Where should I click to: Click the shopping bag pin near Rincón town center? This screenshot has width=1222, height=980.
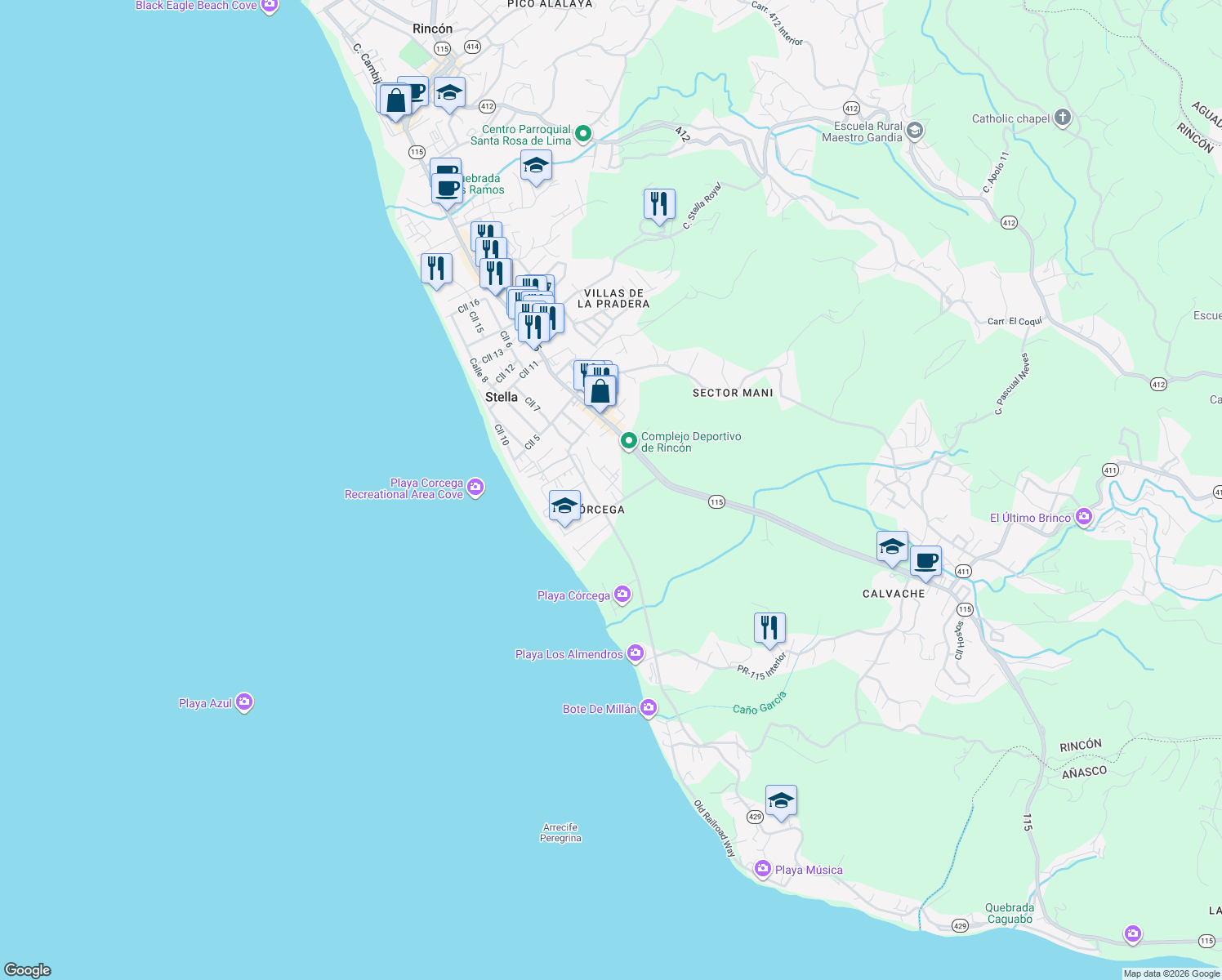(395, 101)
